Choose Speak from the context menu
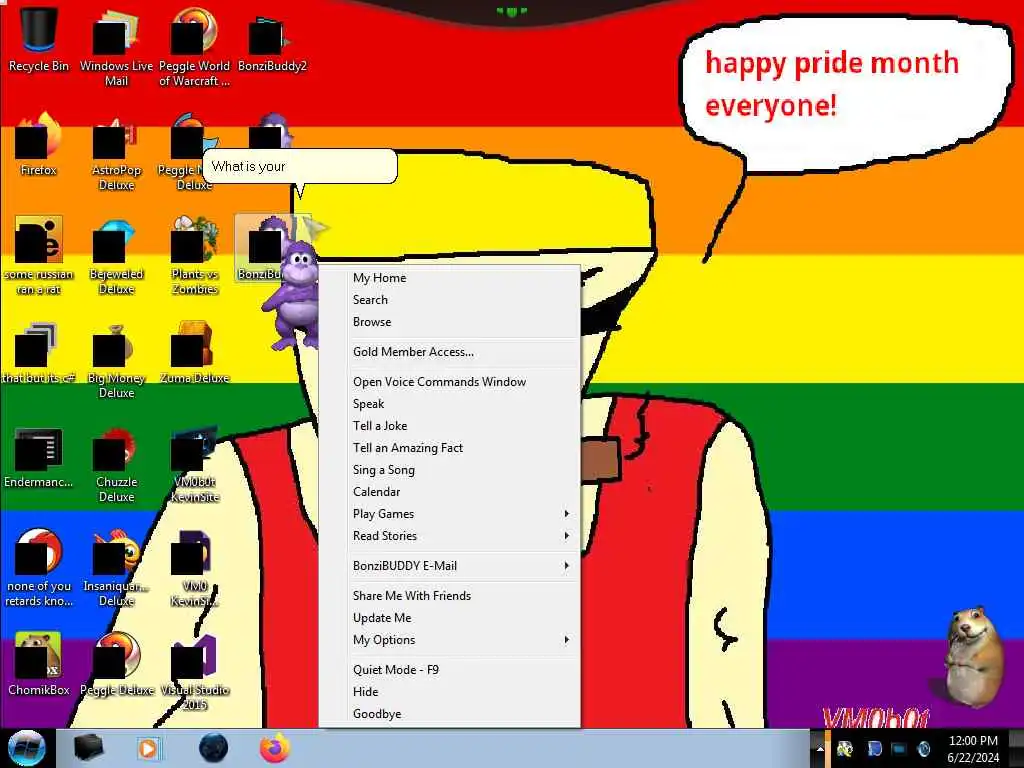This screenshot has height=768, width=1024. [x=461, y=404]
